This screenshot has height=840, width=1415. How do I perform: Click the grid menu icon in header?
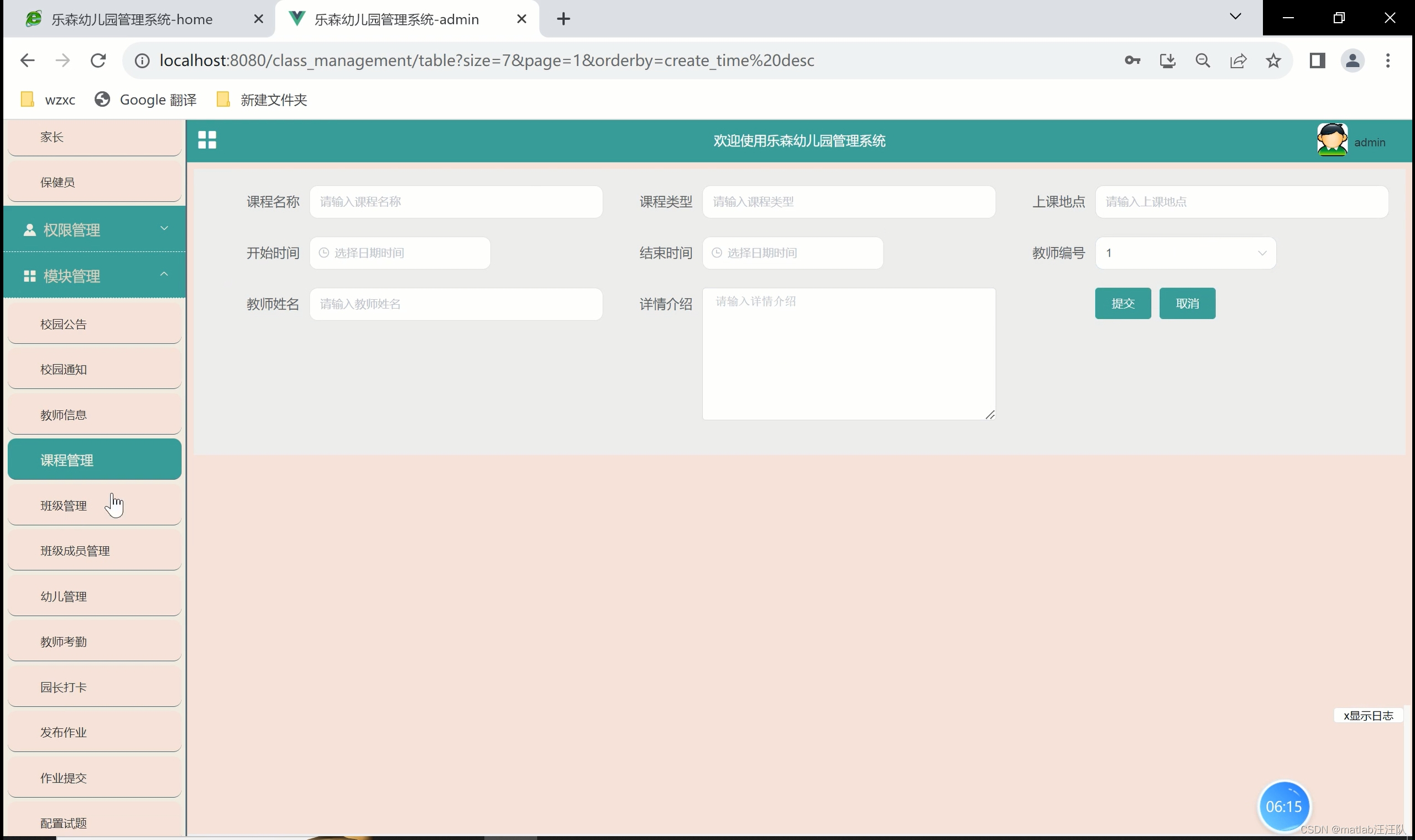tap(207, 140)
